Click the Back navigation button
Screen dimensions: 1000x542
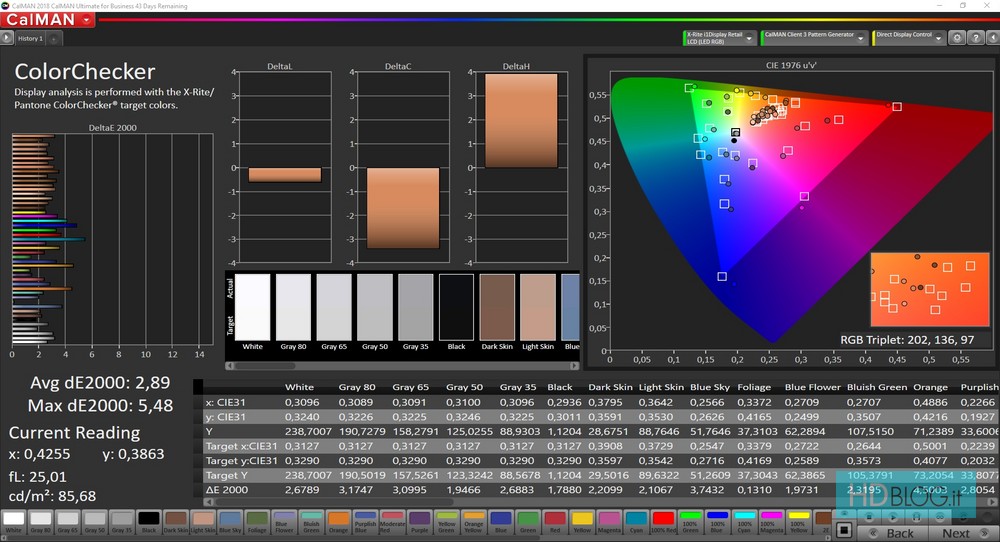892,533
